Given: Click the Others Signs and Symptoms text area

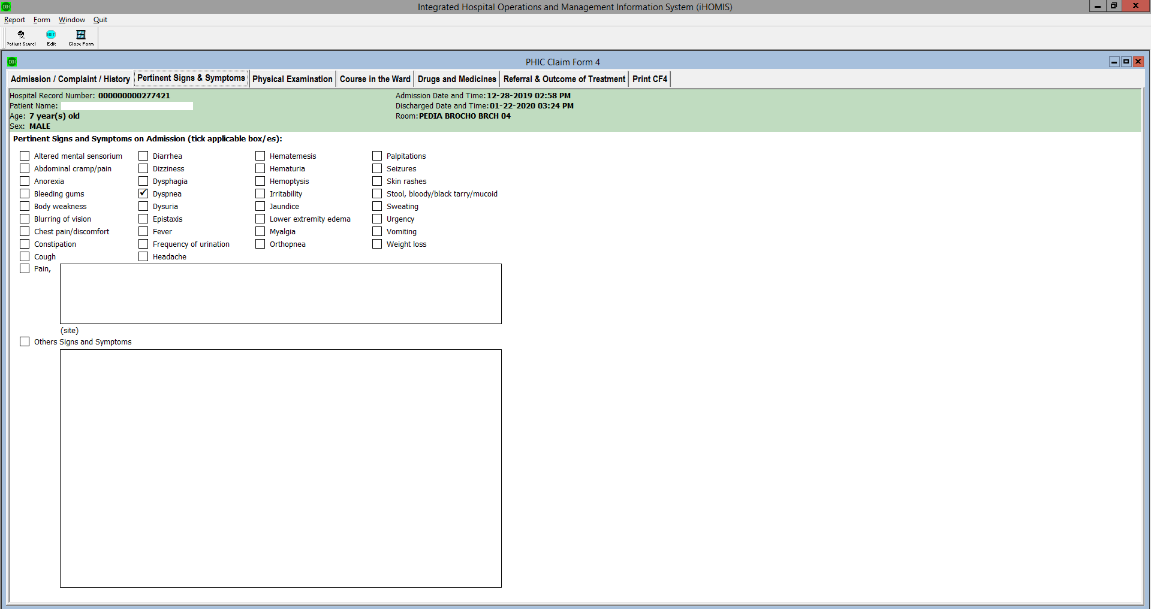Looking at the screenshot, I should [280, 468].
